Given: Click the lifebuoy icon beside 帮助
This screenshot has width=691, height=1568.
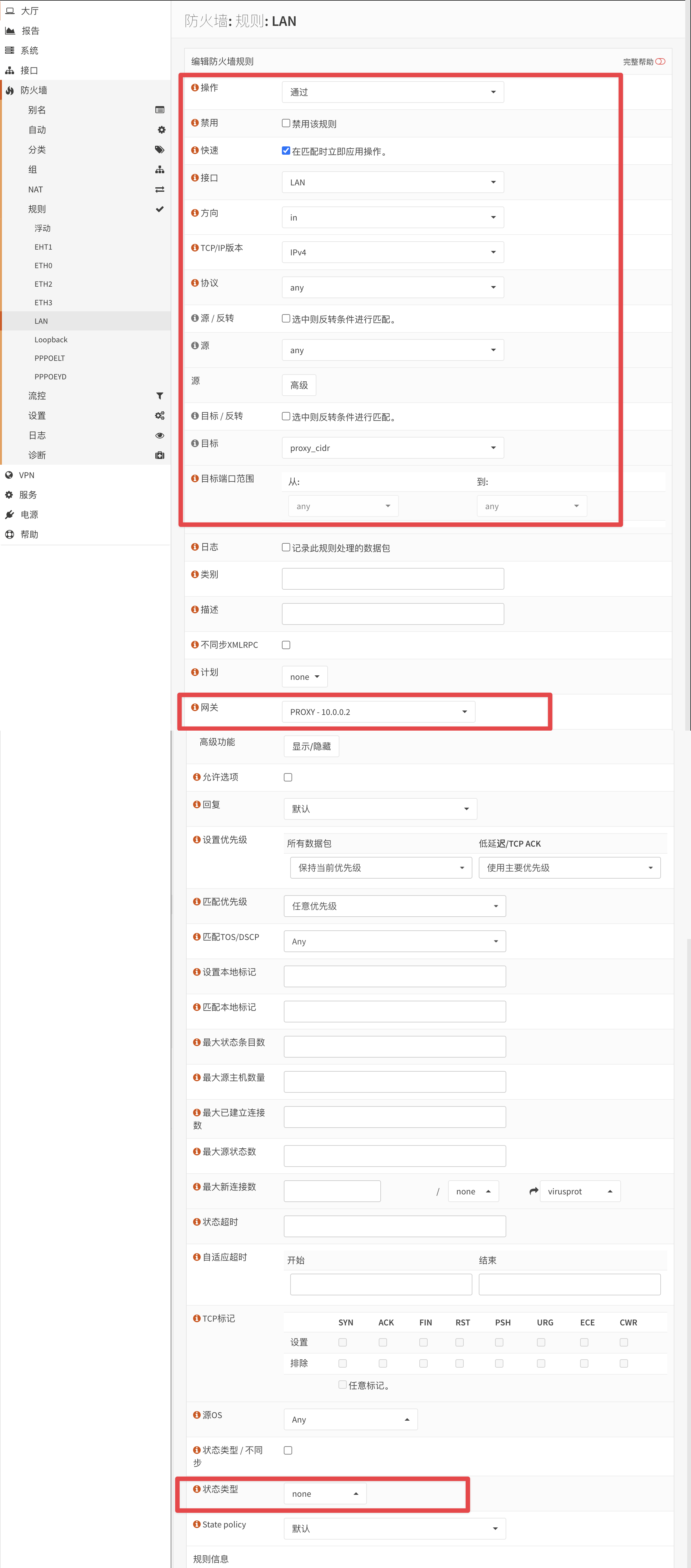Looking at the screenshot, I should pyautogui.click(x=9, y=534).
